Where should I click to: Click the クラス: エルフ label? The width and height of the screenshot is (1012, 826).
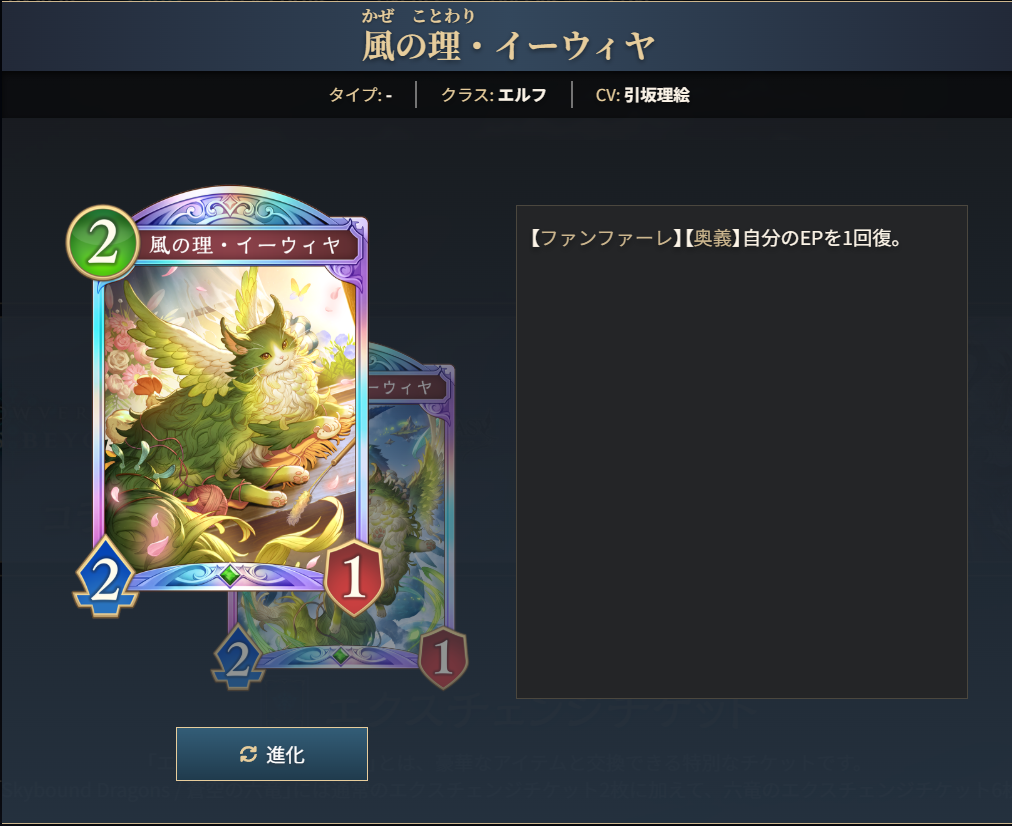pyautogui.click(x=494, y=95)
